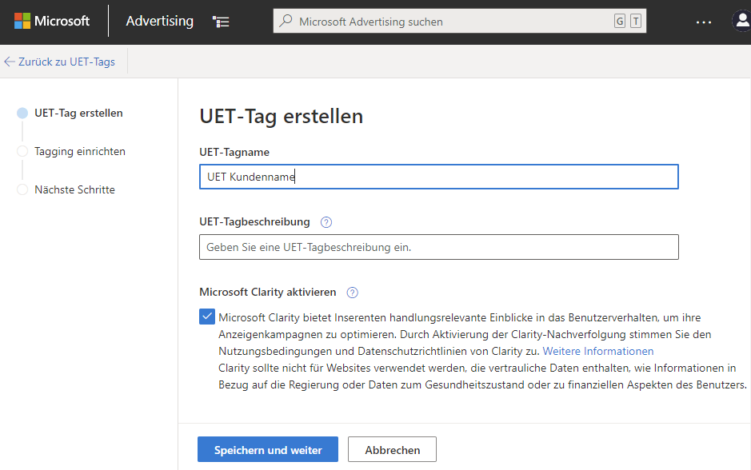Go to UET-Tag erstellen step
Screen dimensions: 751x470
[79, 113]
